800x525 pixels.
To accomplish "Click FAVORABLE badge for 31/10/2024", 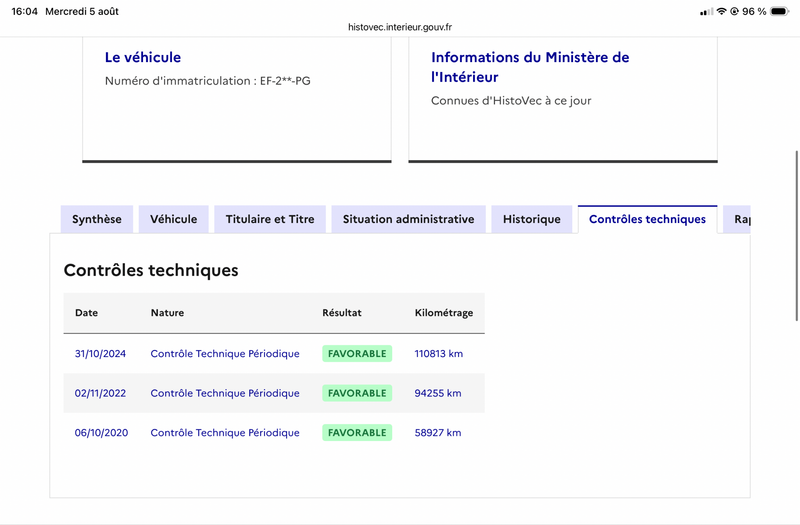I will point(357,354).
